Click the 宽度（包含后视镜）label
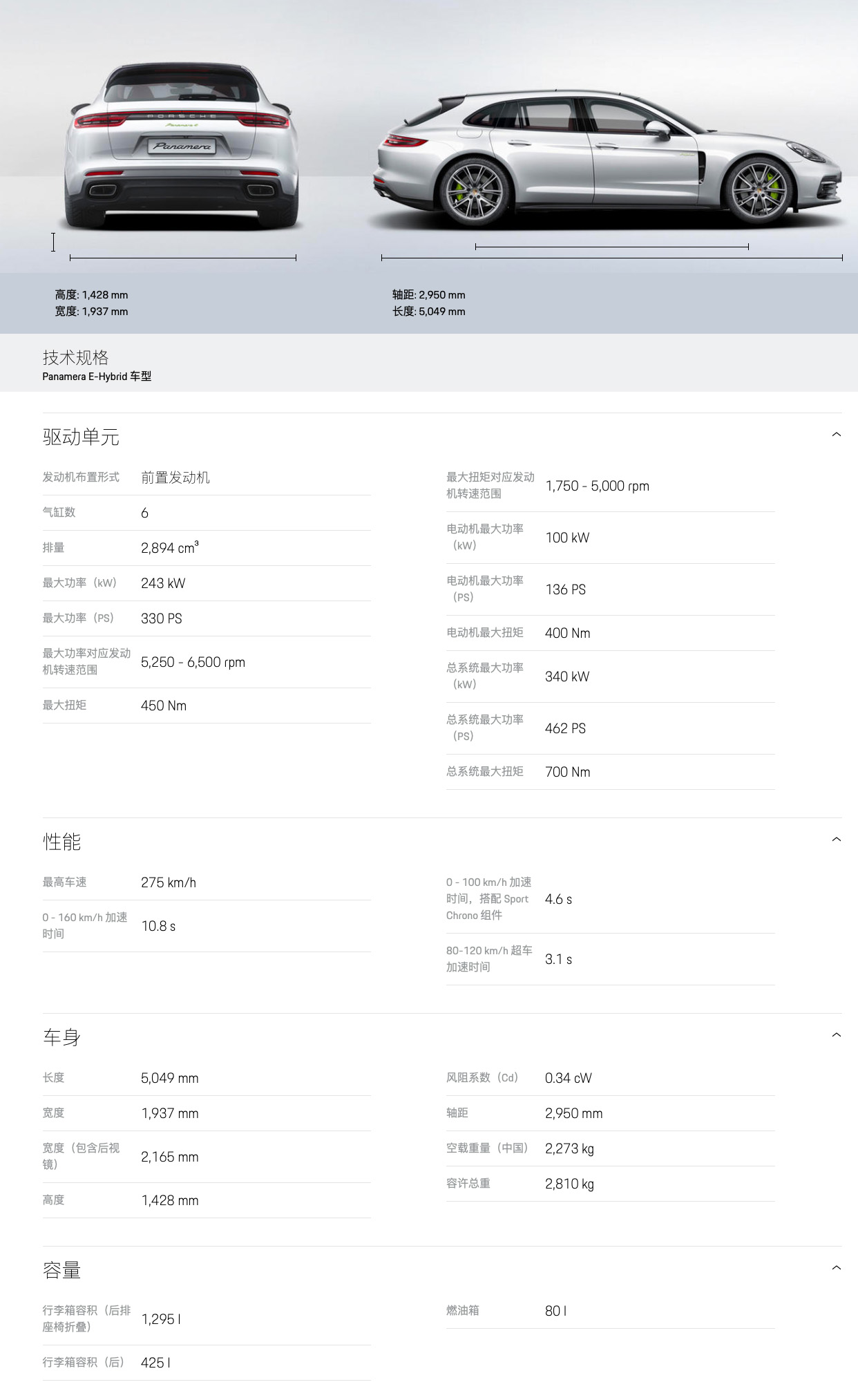This screenshot has height=1400, width=858. point(81,1156)
